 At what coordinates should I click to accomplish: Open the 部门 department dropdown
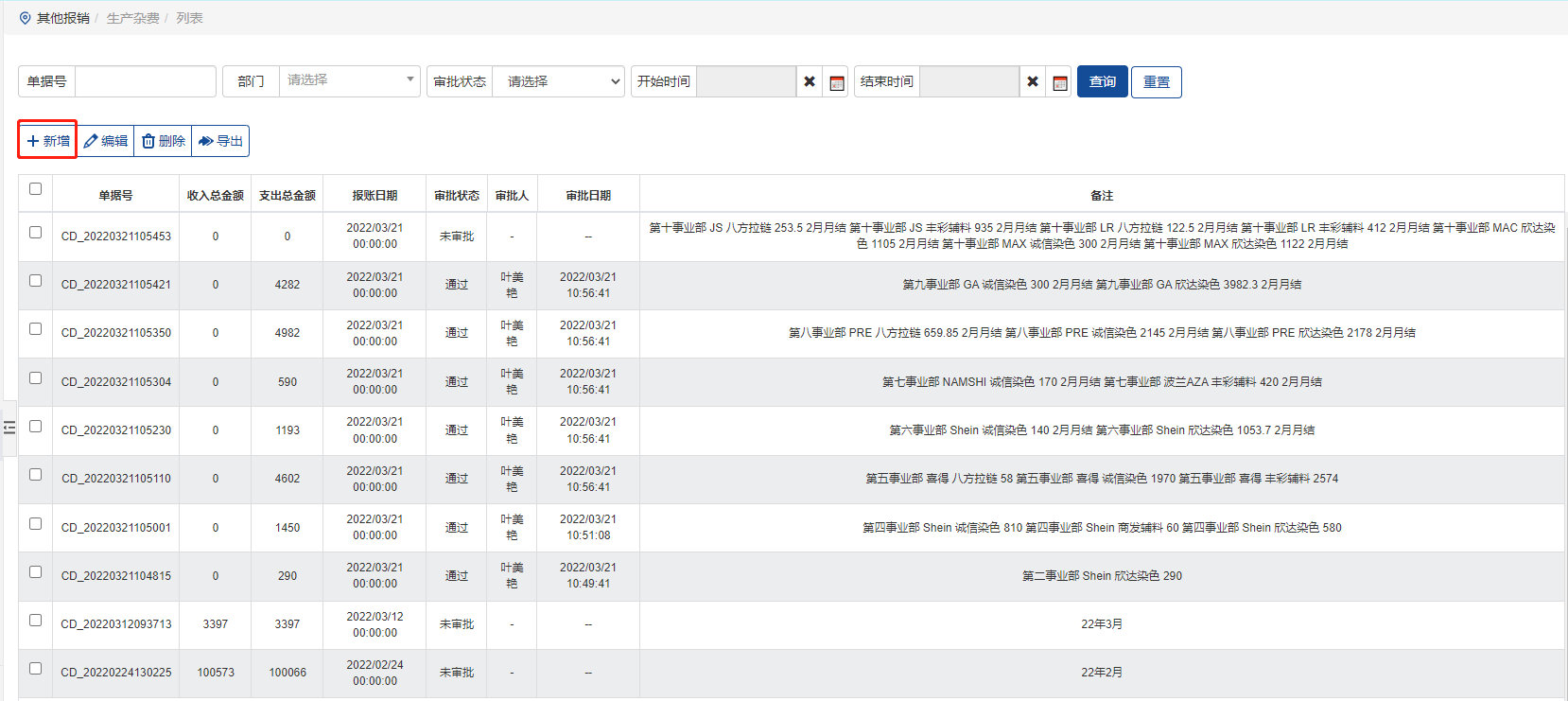[349, 80]
